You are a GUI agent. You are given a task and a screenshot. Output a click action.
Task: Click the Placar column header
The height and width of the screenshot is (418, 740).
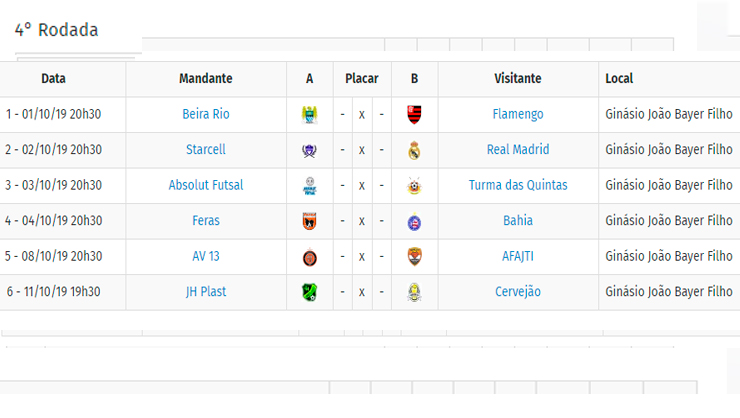click(362, 78)
